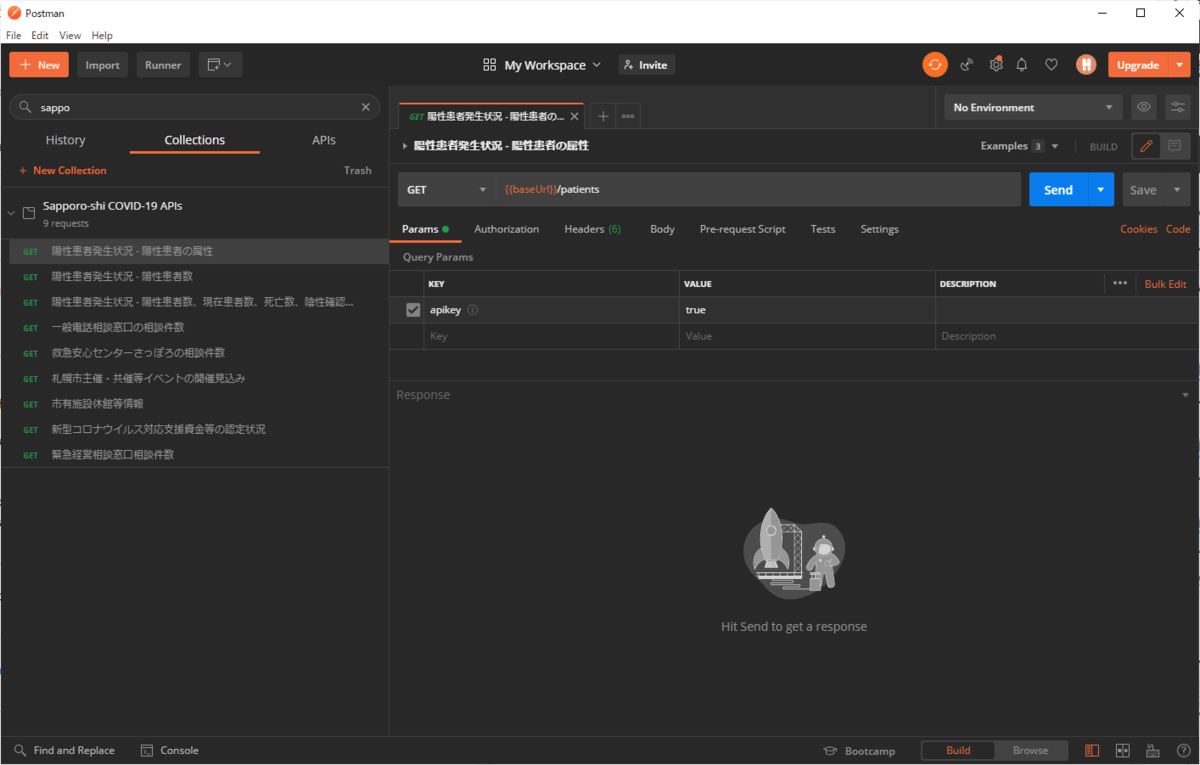Uncheck the apikey parameter checkbox
The height and width of the screenshot is (765, 1200).
pos(413,310)
